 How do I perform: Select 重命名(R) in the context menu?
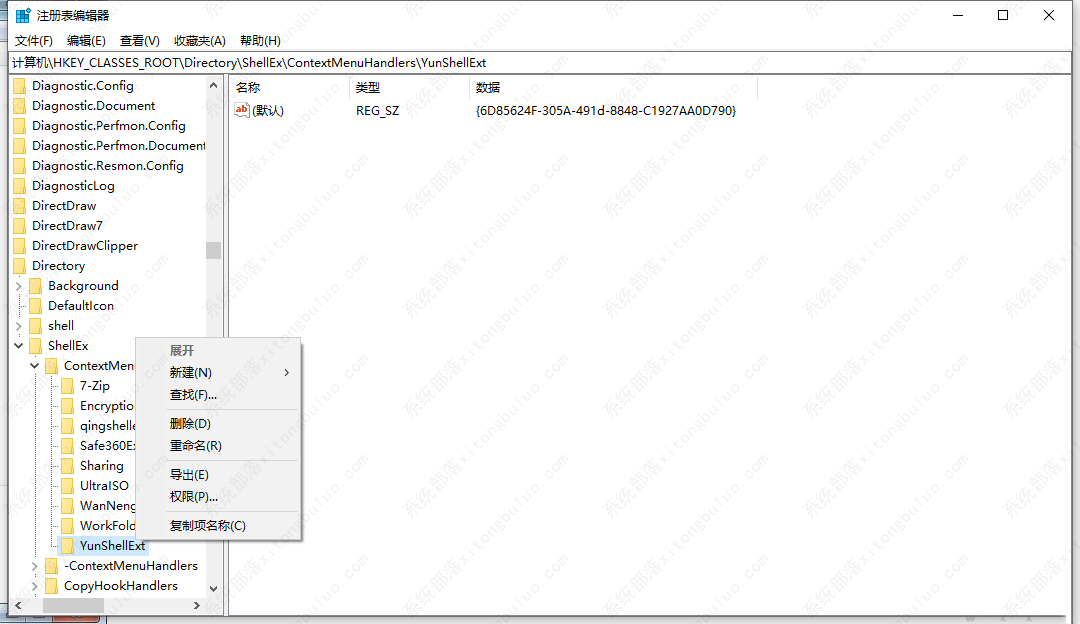[195, 446]
